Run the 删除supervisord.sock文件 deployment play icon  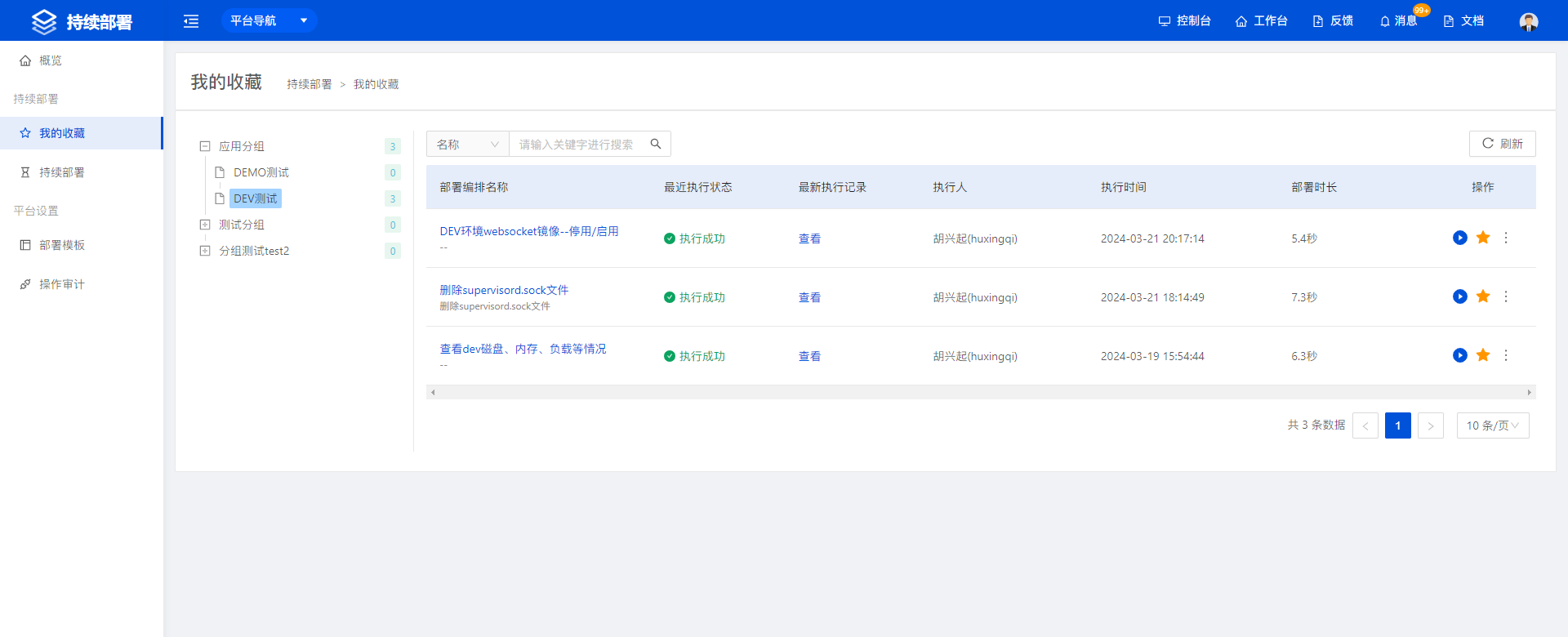[x=1460, y=296]
